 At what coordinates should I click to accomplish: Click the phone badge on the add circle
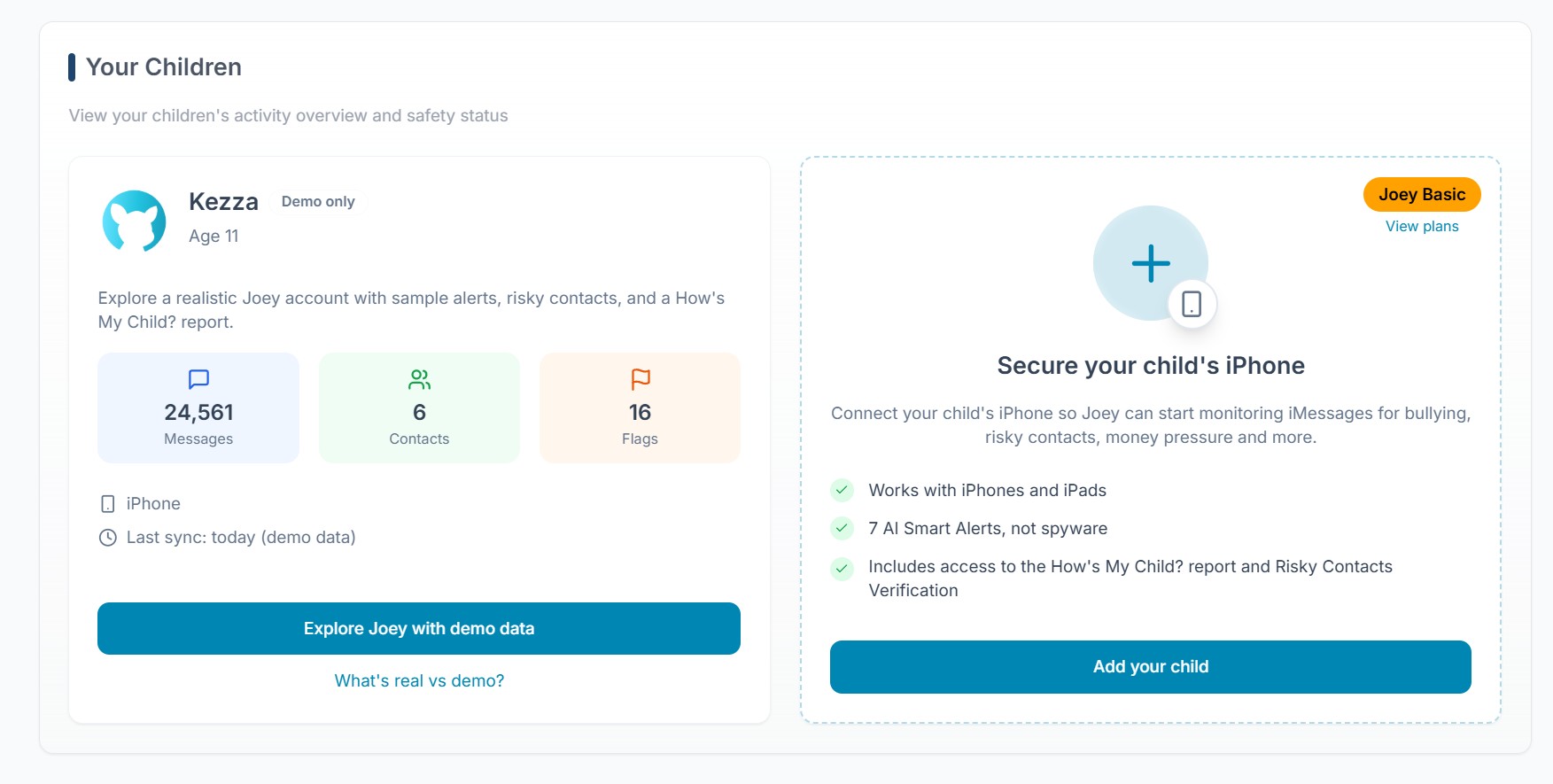[1192, 303]
